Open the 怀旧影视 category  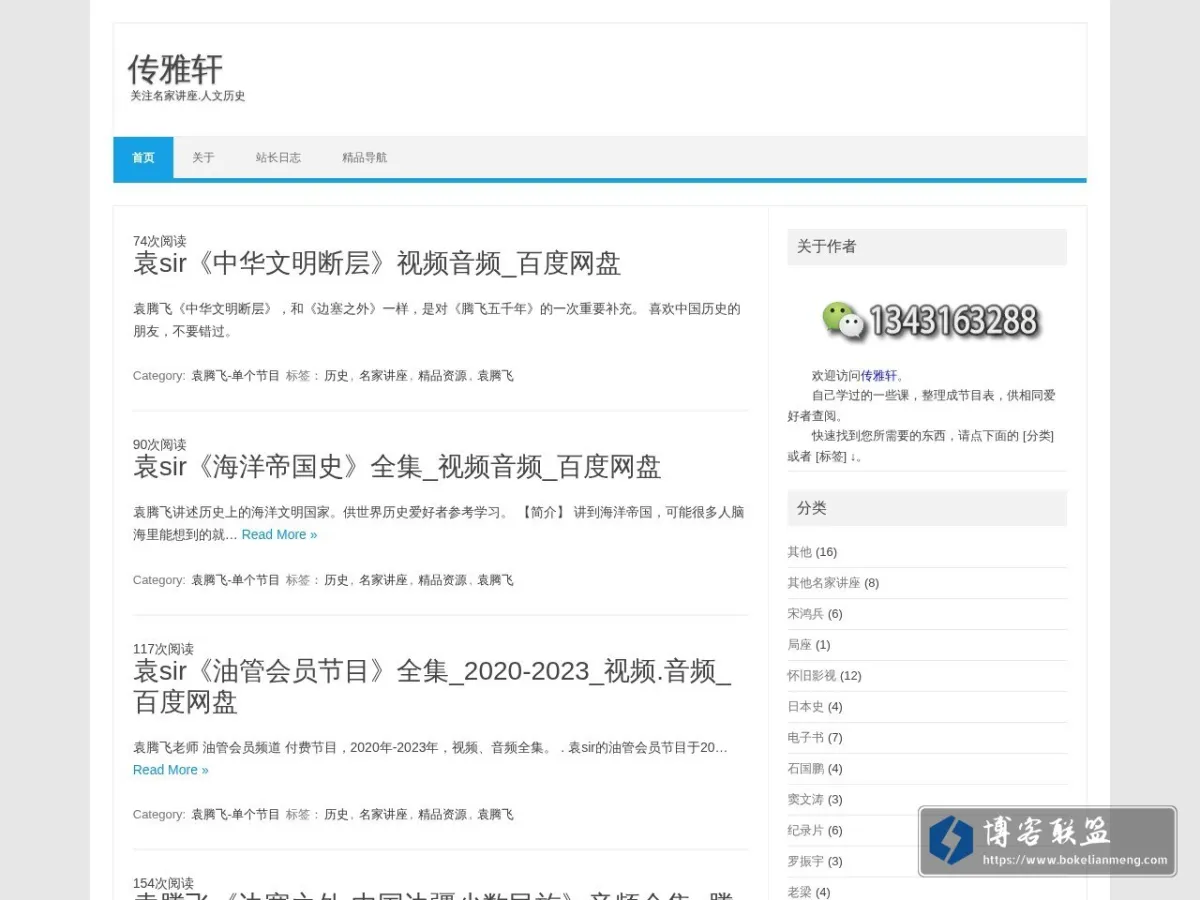(x=811, y=676)
